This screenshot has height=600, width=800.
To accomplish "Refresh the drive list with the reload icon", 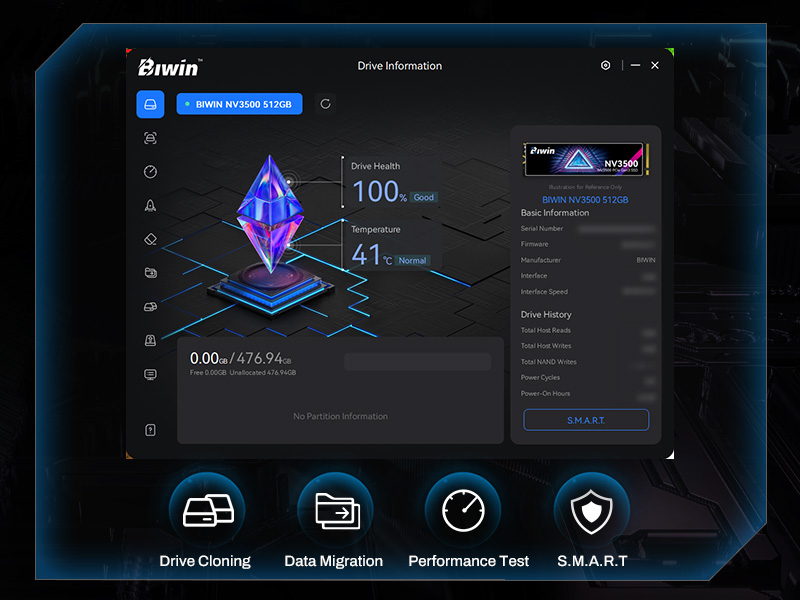I will pyautogui.click(x=326, y=104).
